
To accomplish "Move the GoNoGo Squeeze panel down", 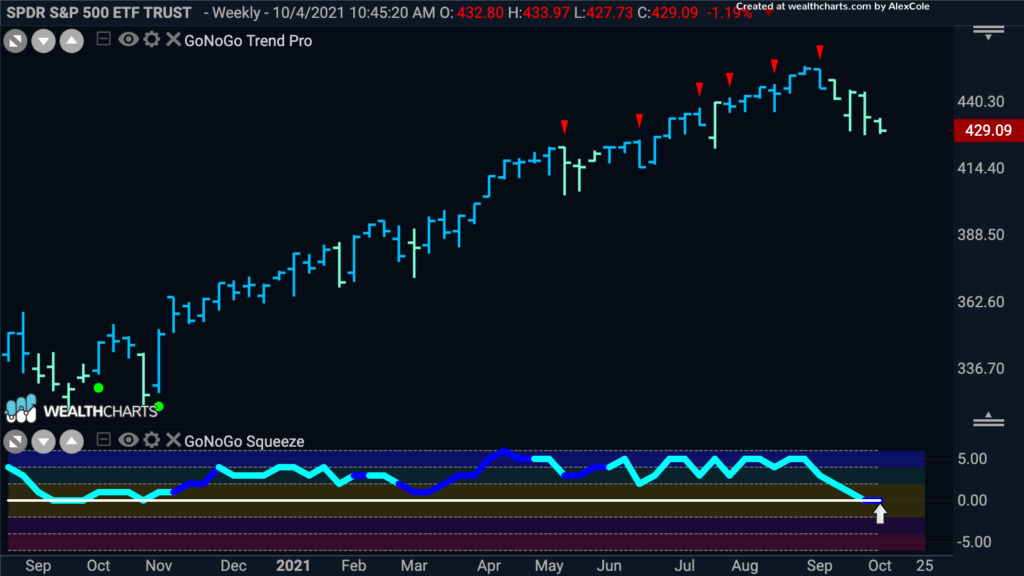I will 44,442.
